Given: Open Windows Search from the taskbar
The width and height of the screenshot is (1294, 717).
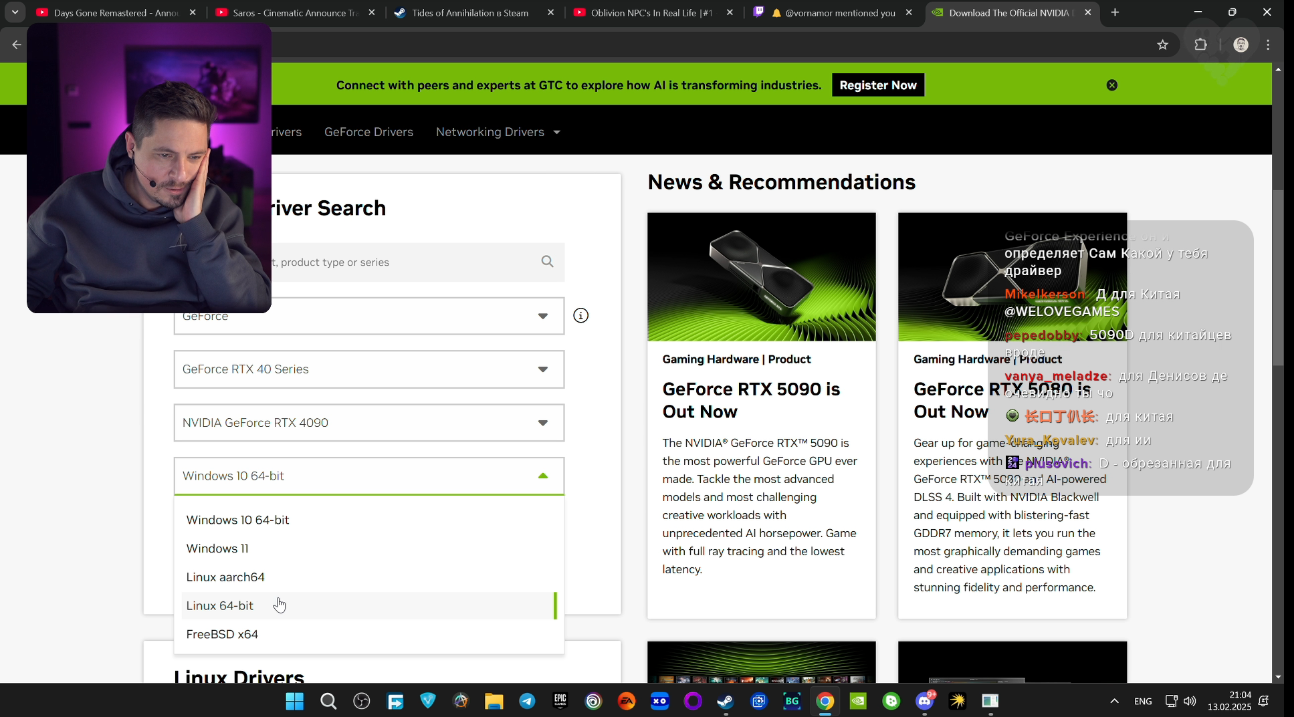Looking at the screenshot, I should point(328,701).
